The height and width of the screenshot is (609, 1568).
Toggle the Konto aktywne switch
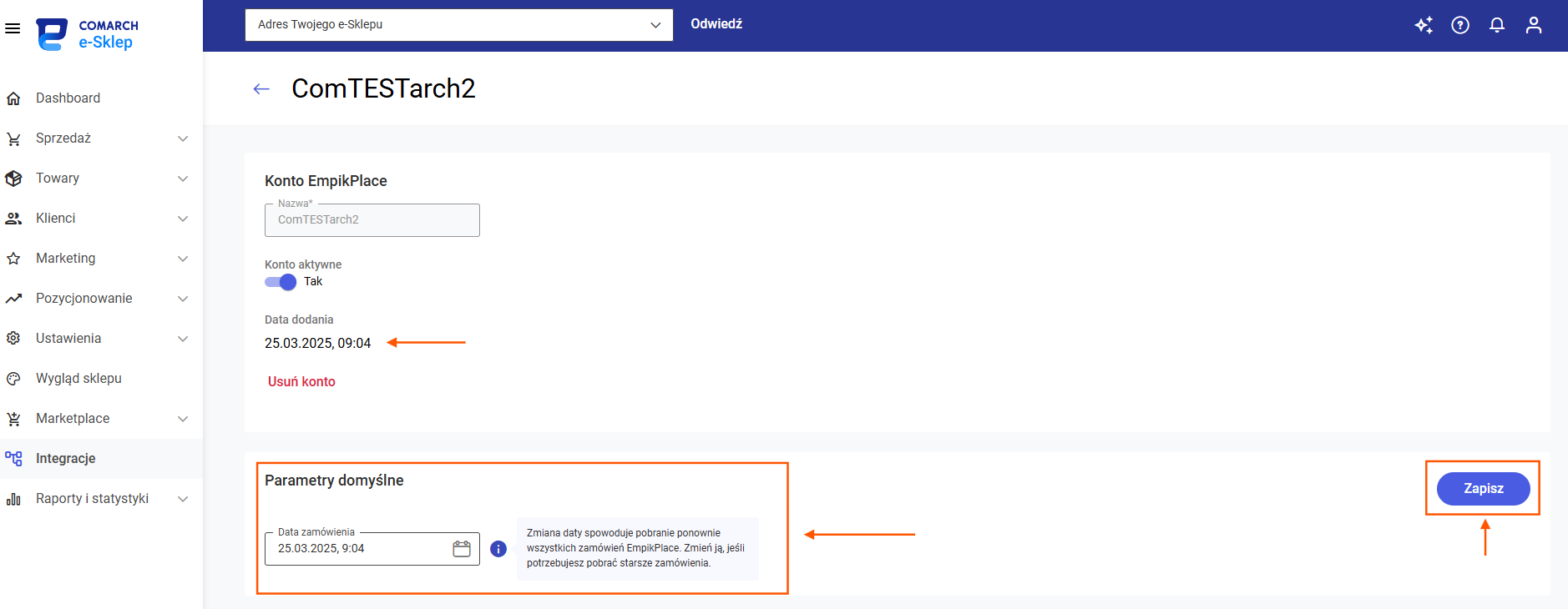click(x=281, y=282)
